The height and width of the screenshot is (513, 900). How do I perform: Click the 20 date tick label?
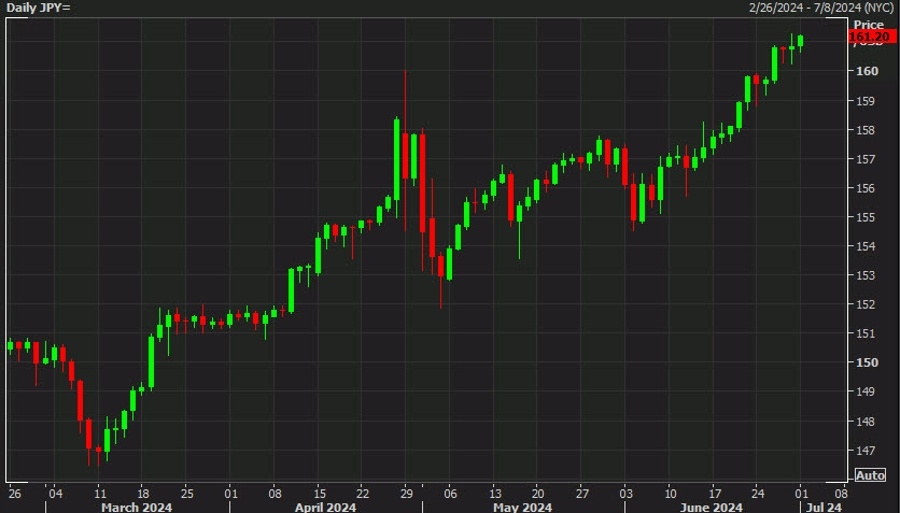tap(538, 493)
